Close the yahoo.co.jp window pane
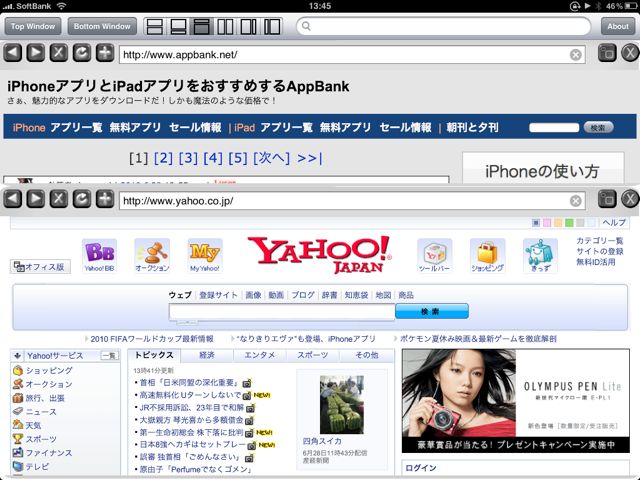This screenshot has height=480, width=640. point(630,199)
